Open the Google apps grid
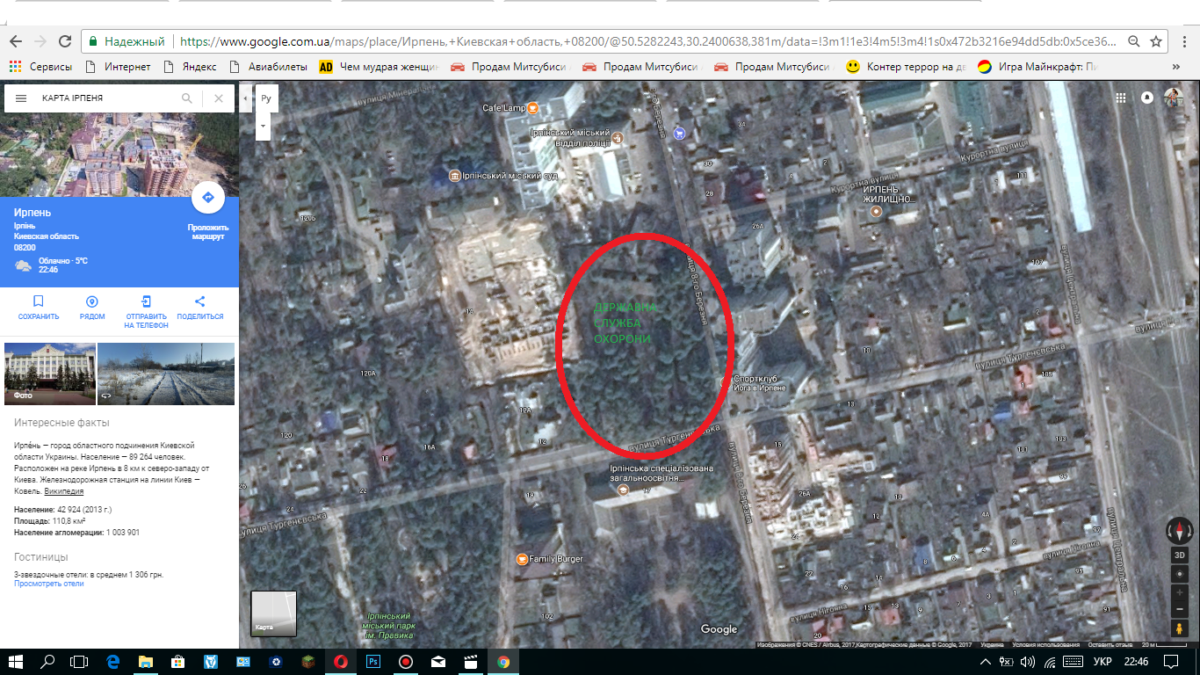 (1121, 98)
